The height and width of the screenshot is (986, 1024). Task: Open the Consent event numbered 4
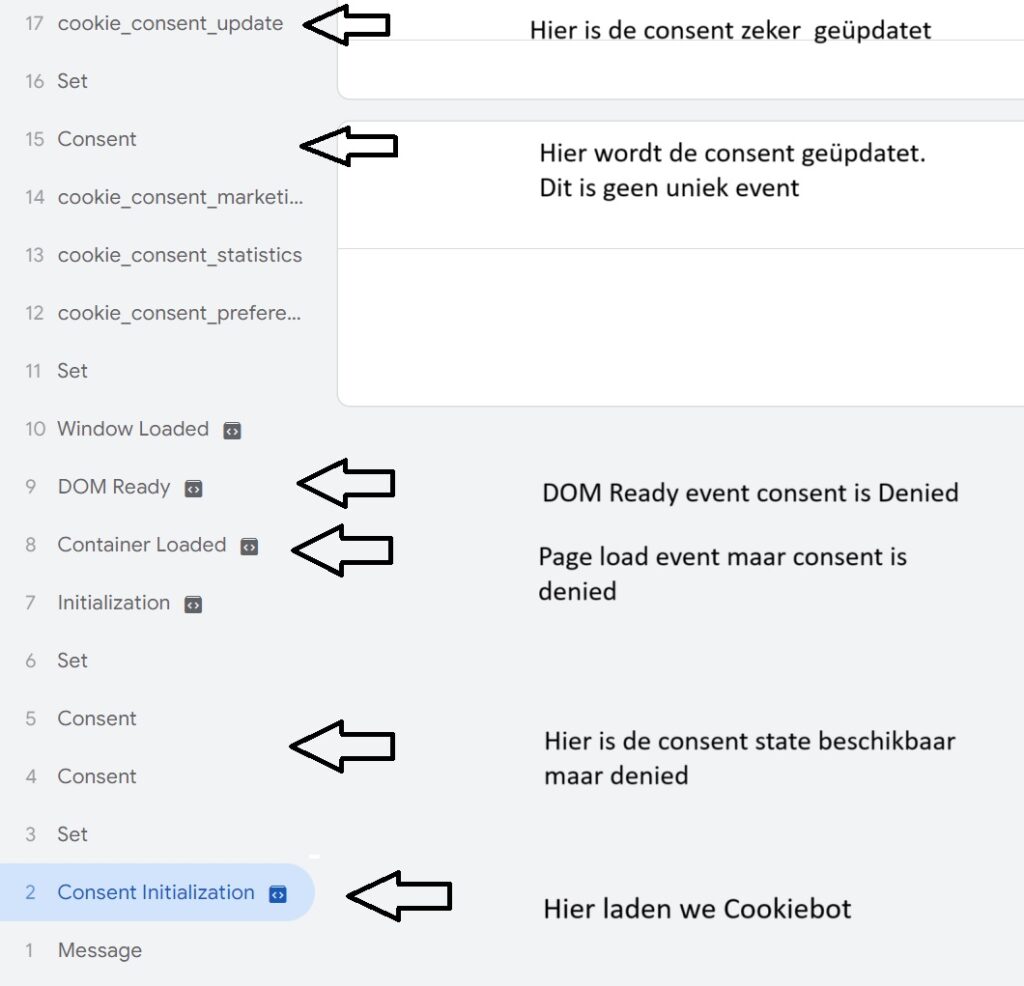click(97, 777)
